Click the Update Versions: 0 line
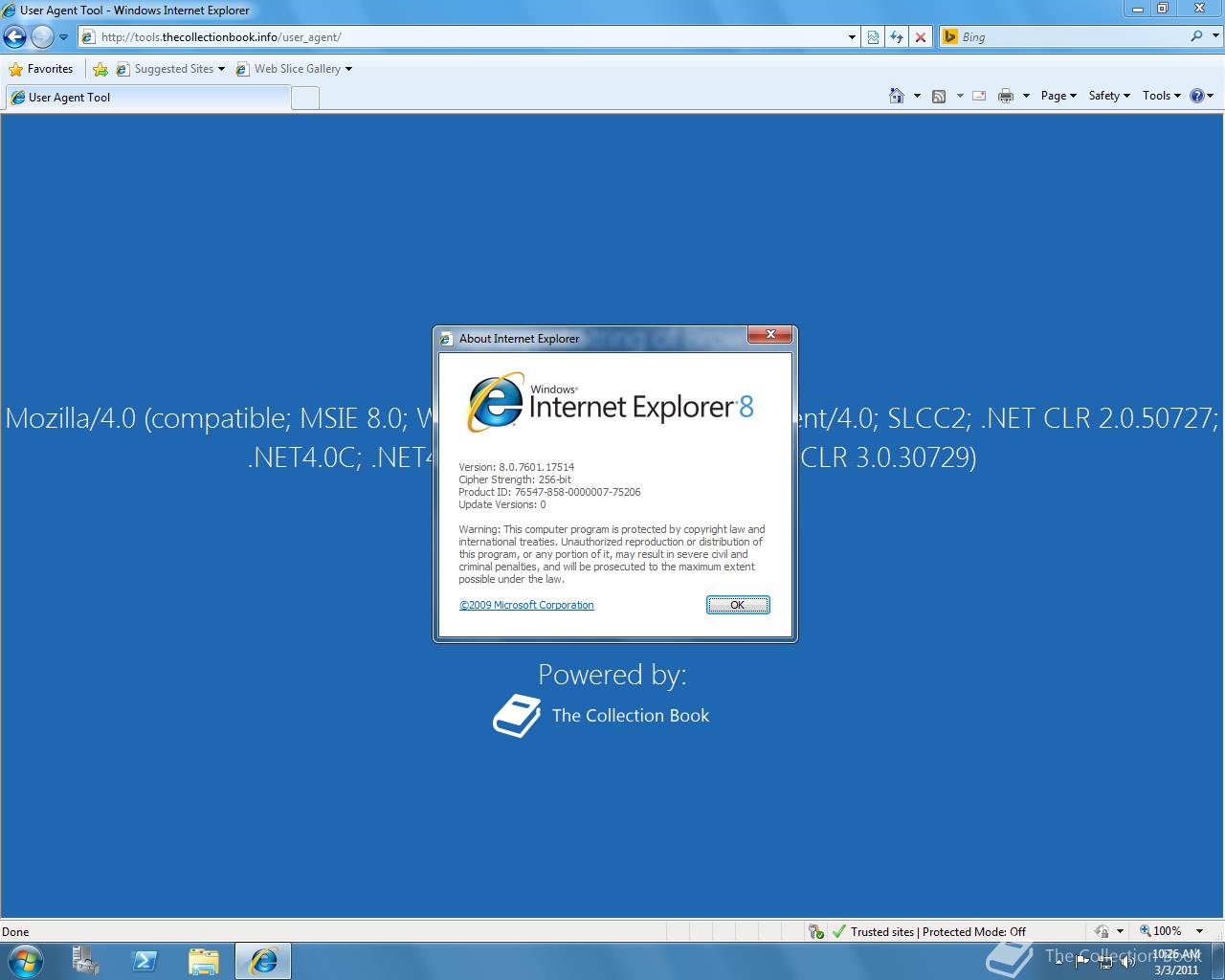The height and width of the screenshot is (980, 1225). (x=502, y=504)
